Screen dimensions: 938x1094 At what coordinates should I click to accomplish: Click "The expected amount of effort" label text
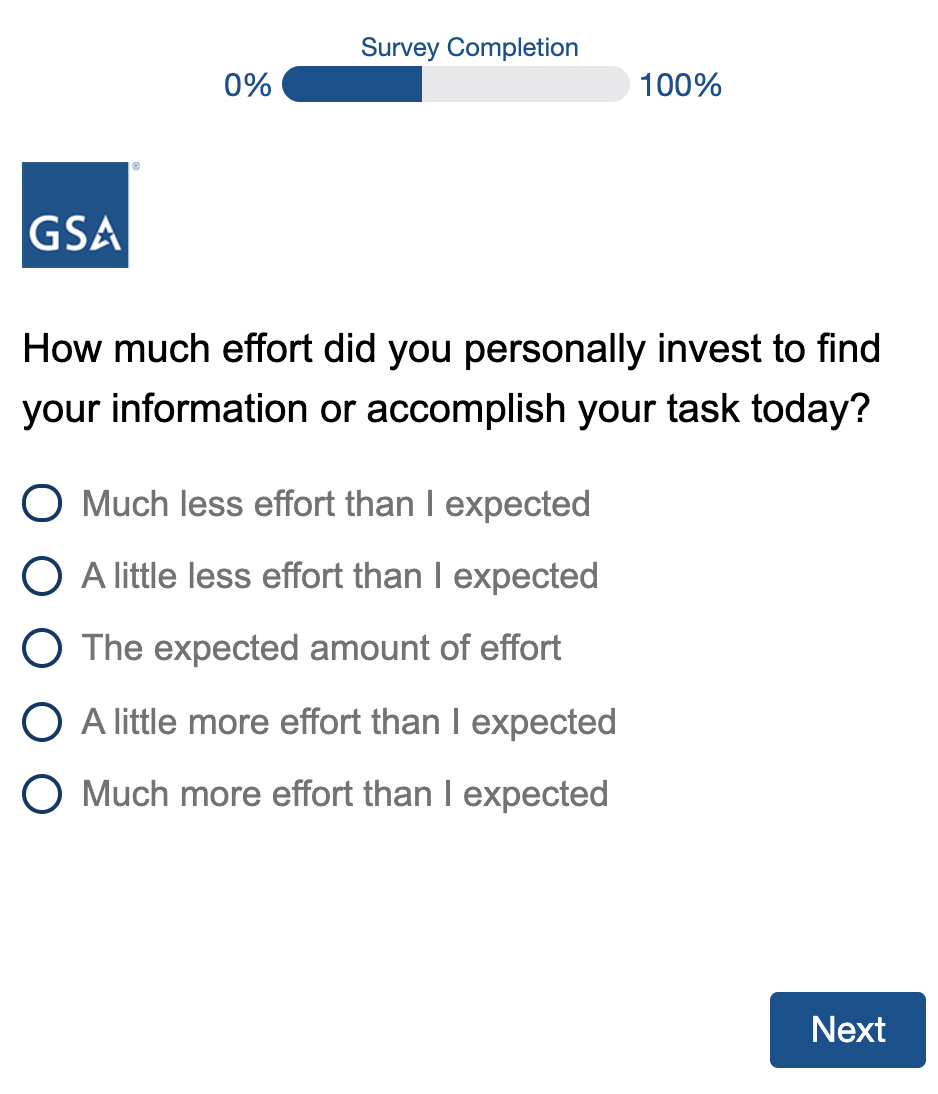tap(322, 649)
